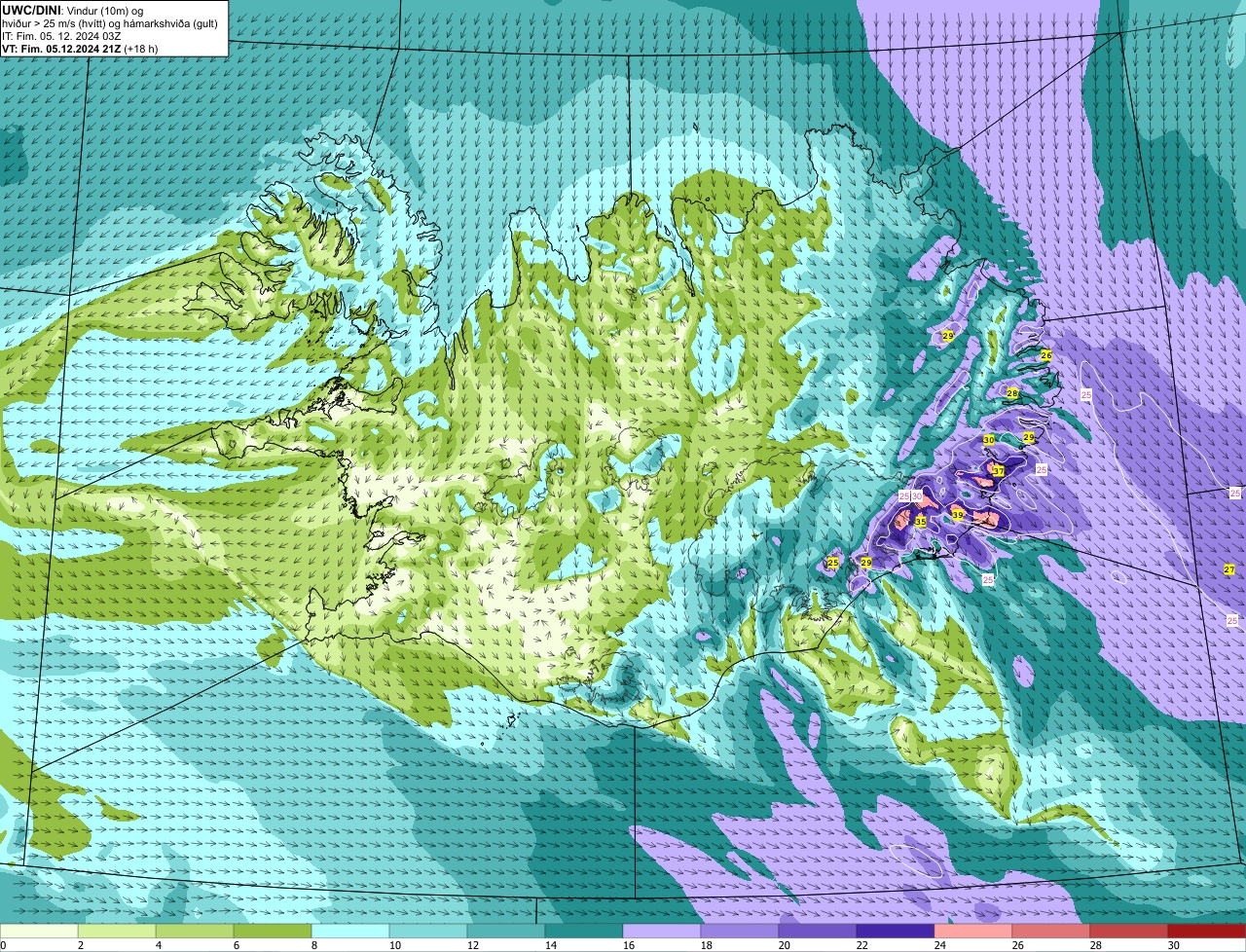Click the legend tick label 24

pyautogui.click(x=940, y=945)
